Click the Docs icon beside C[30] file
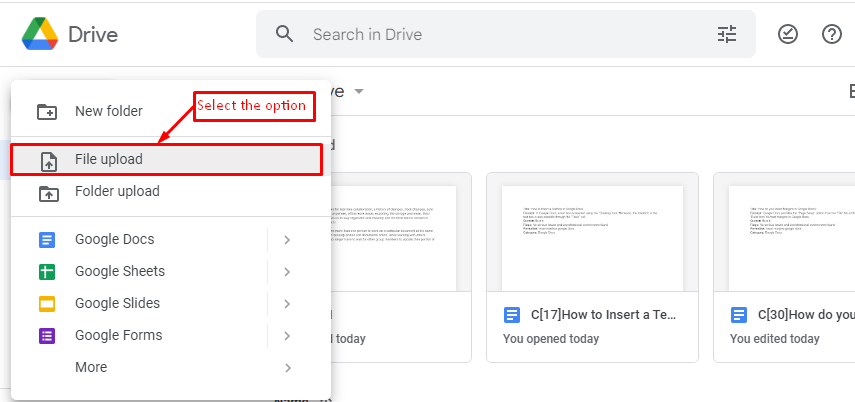 pos(738,315)
